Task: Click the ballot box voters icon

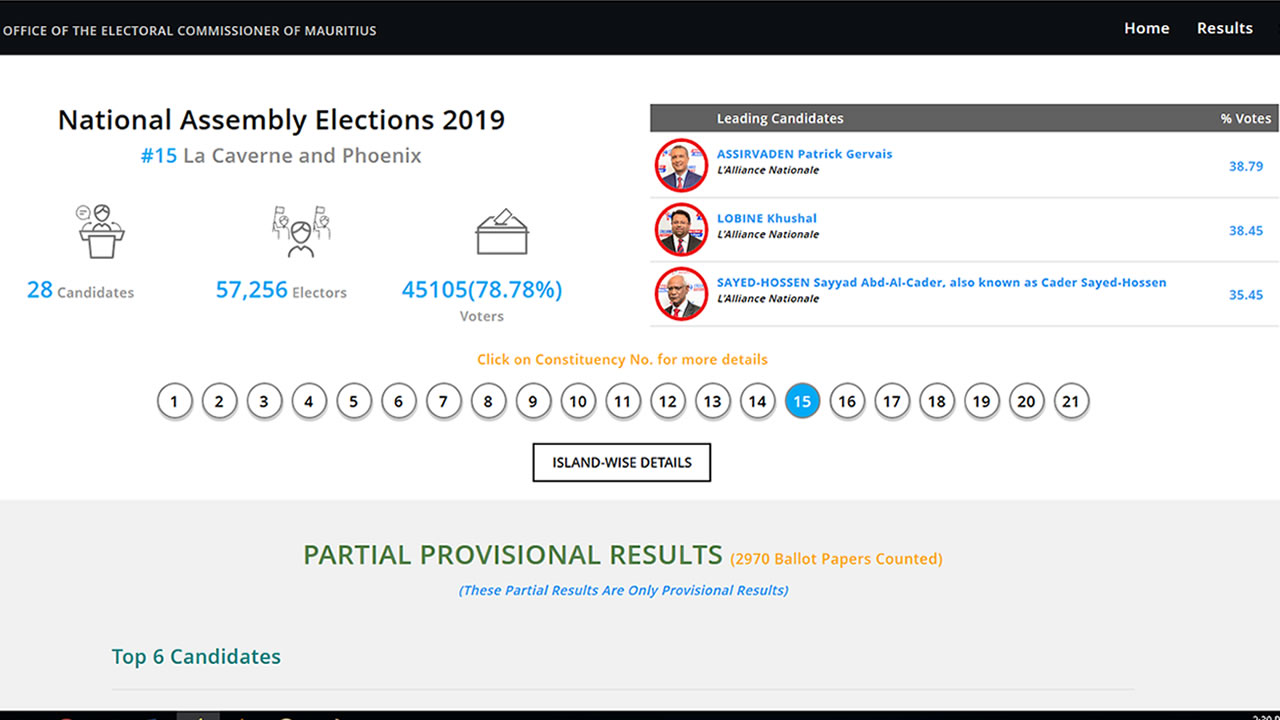Action: (502, 231)
